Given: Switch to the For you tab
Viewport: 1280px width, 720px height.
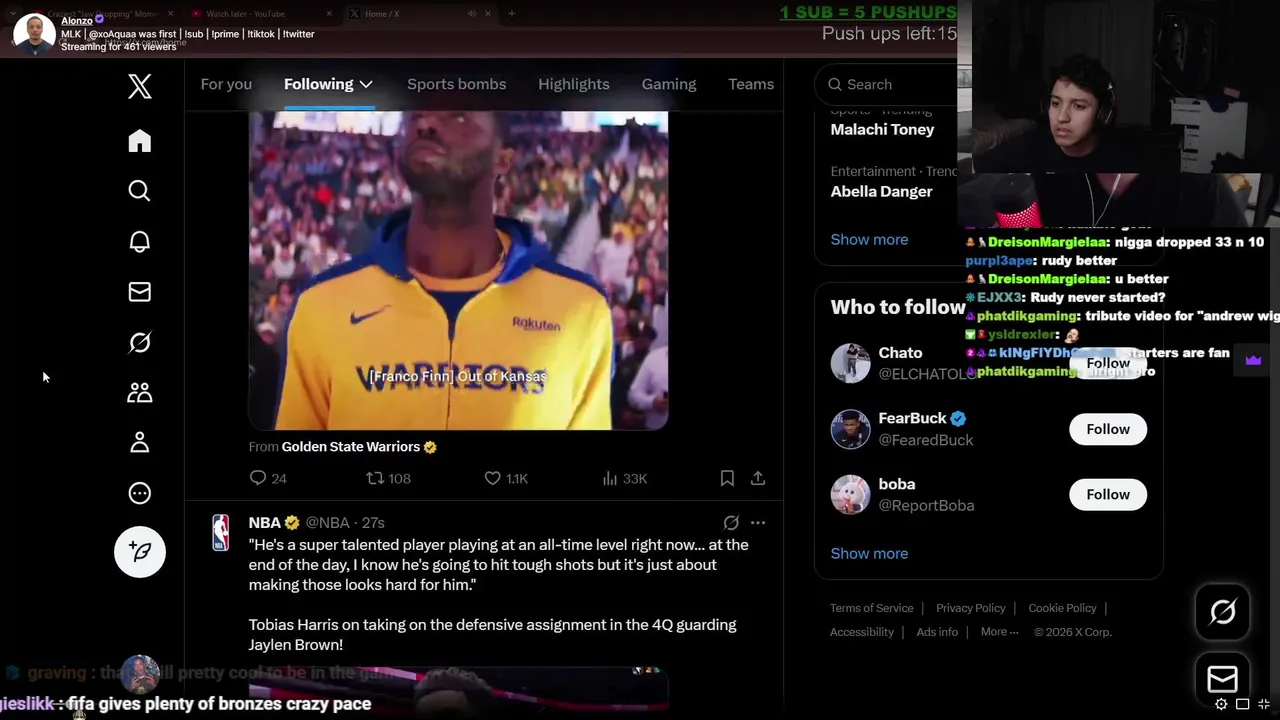Looking at the screenshot, I should tap(226, 84).
